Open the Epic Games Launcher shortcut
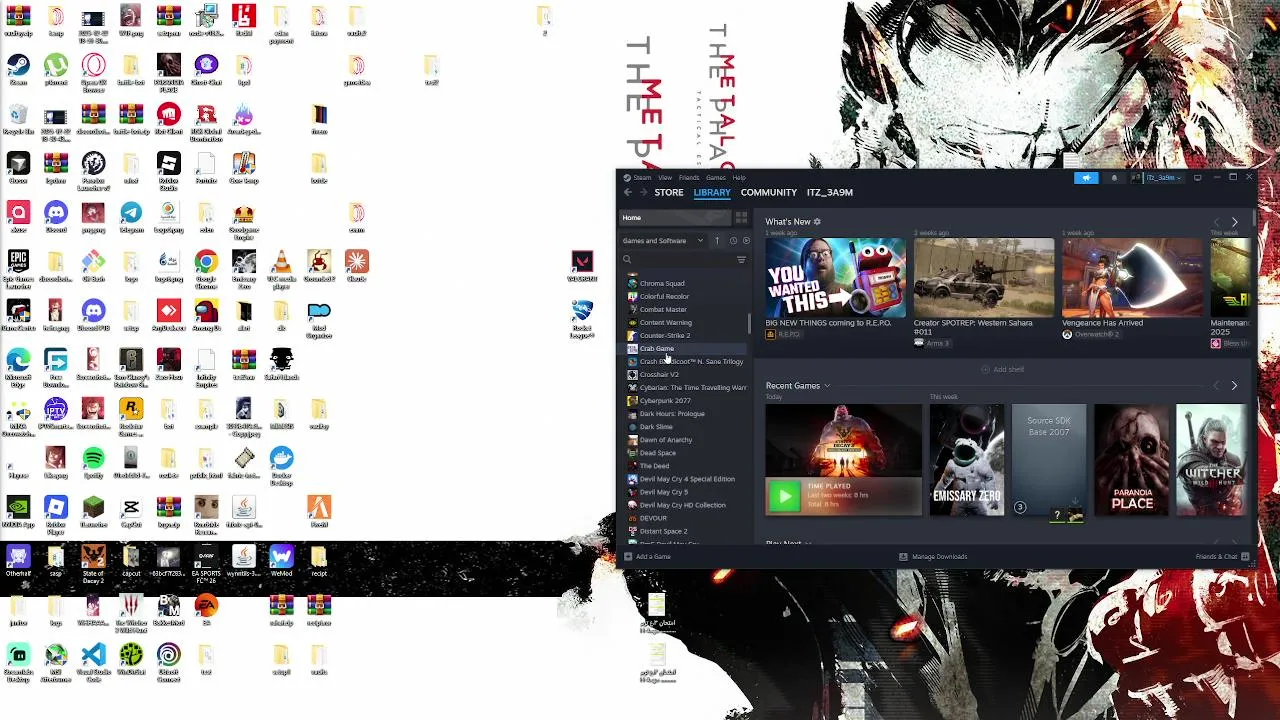The image size is (1280, 720). [x=18, y=267]
